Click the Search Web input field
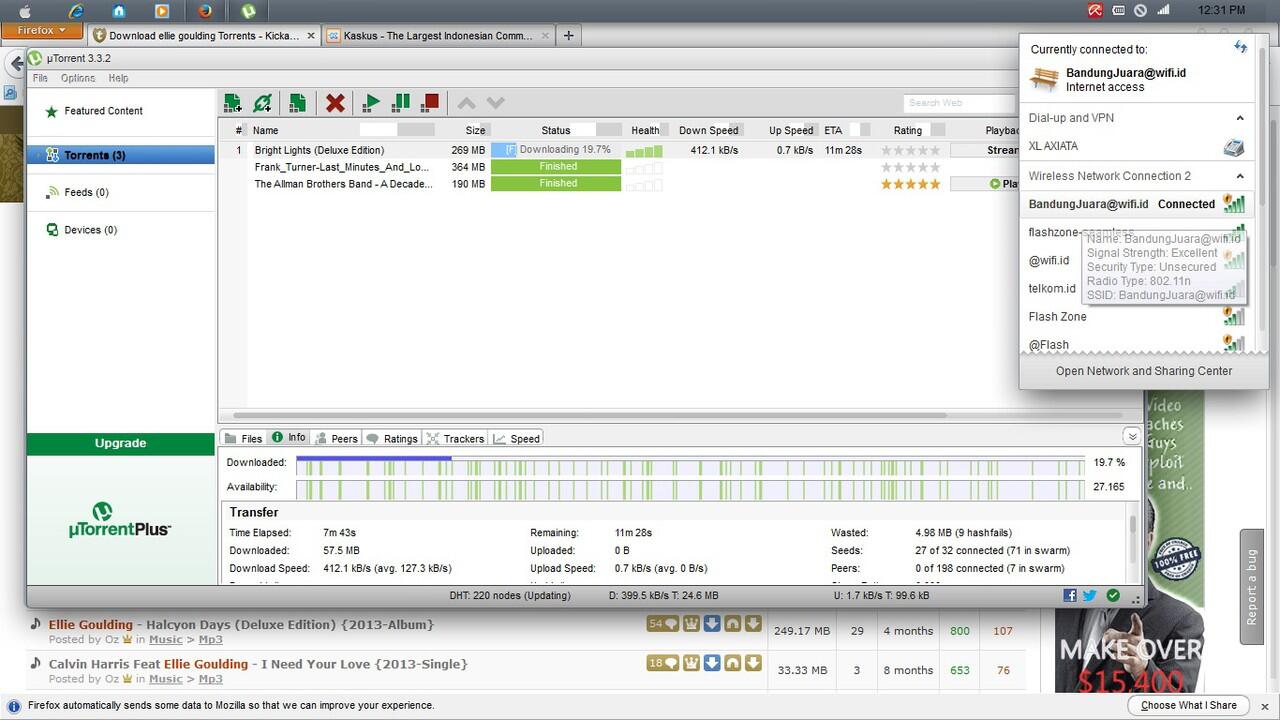 point(960,102)
